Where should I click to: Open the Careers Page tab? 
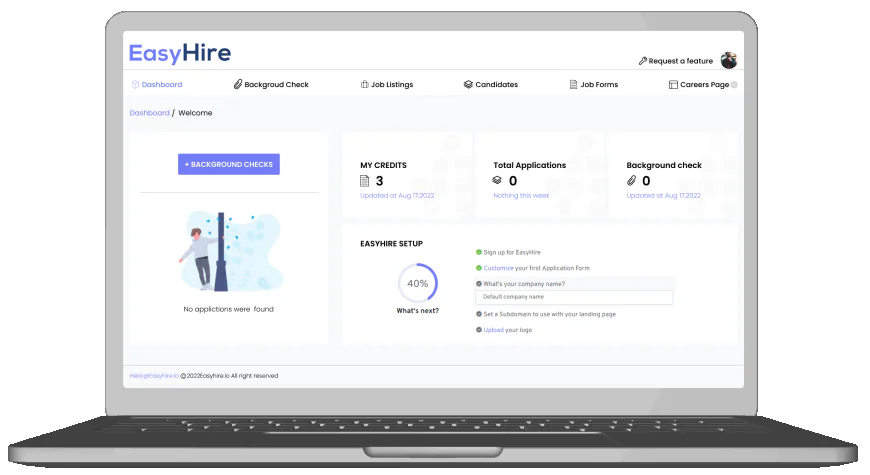coord(699,84)
